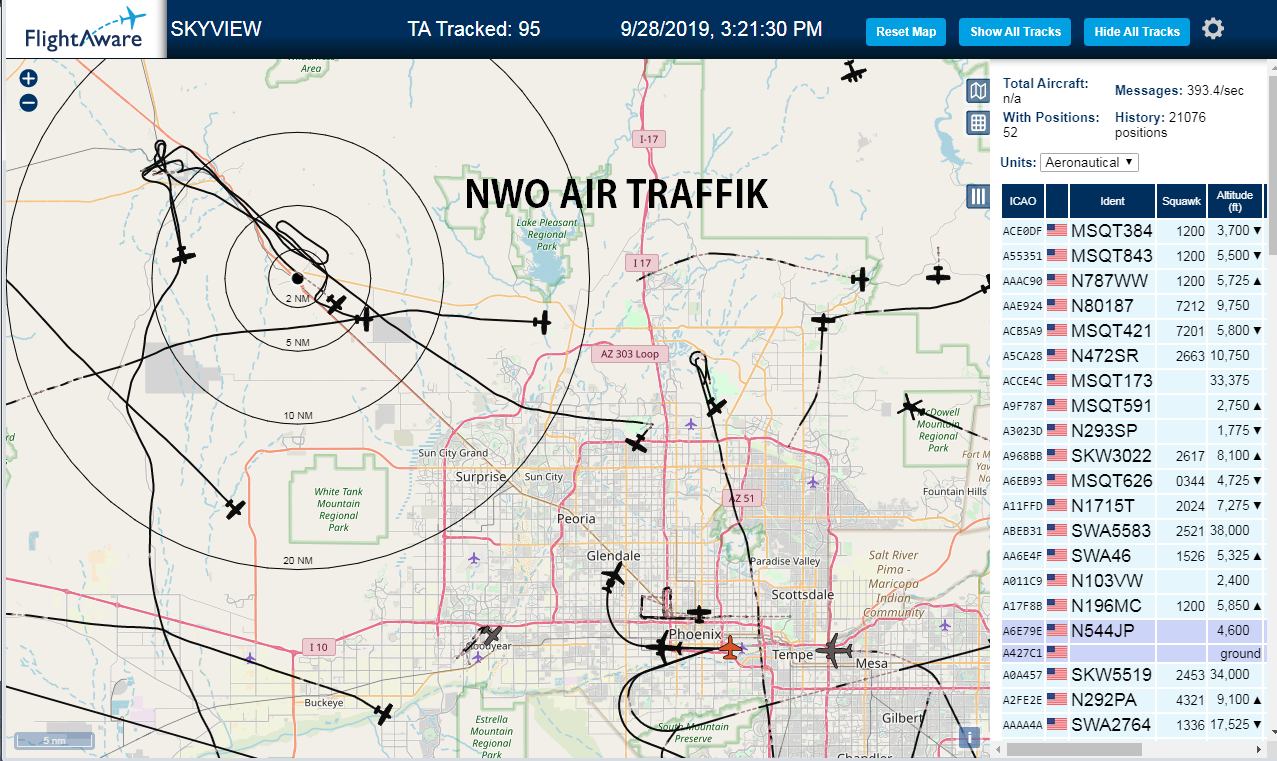
Task: Sort table by Ident column header
Action: [1112, 201]
